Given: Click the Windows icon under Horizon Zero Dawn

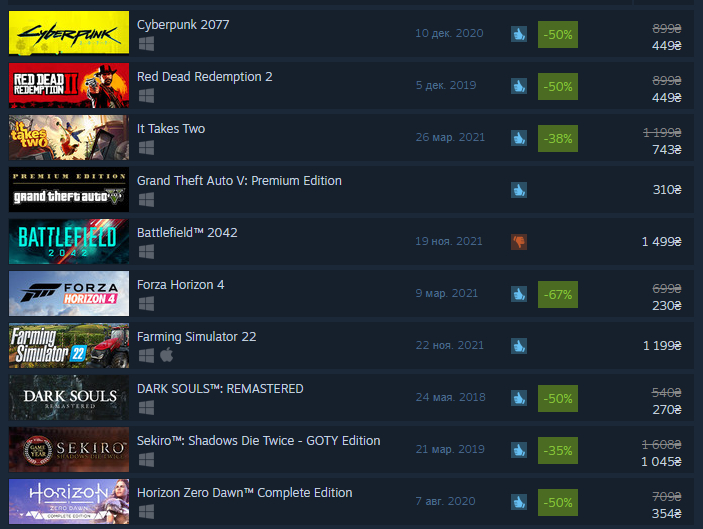Looking at the screenshot, I should 146,512.
